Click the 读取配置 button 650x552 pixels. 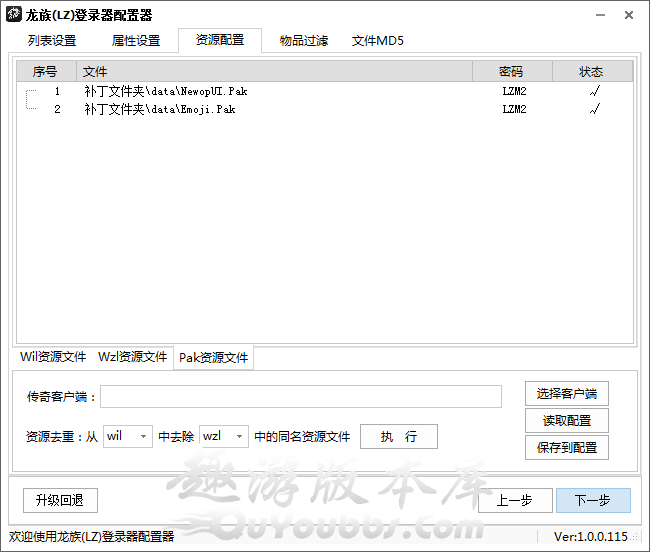pos(566,421)
